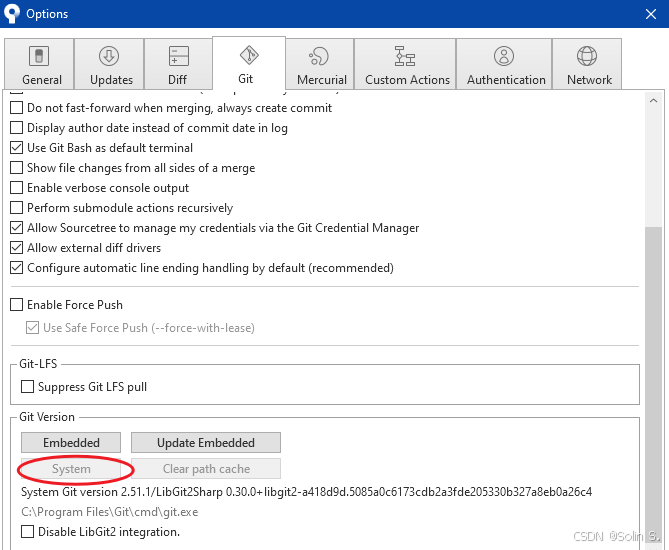This screenshot has width=669, height=550.
Task: Enable 'Show file changes from all sides'
Action: pyautogui.click(x=16, y=168)
